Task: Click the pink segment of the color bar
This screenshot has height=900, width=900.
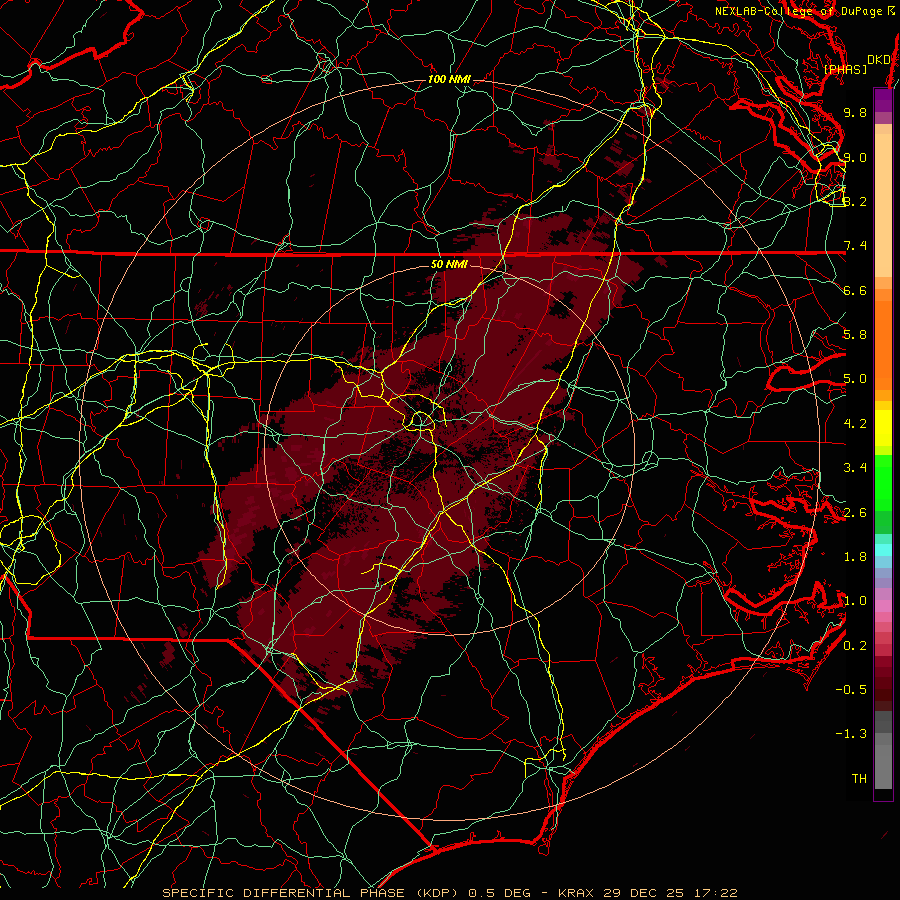Action: point(883,606)
